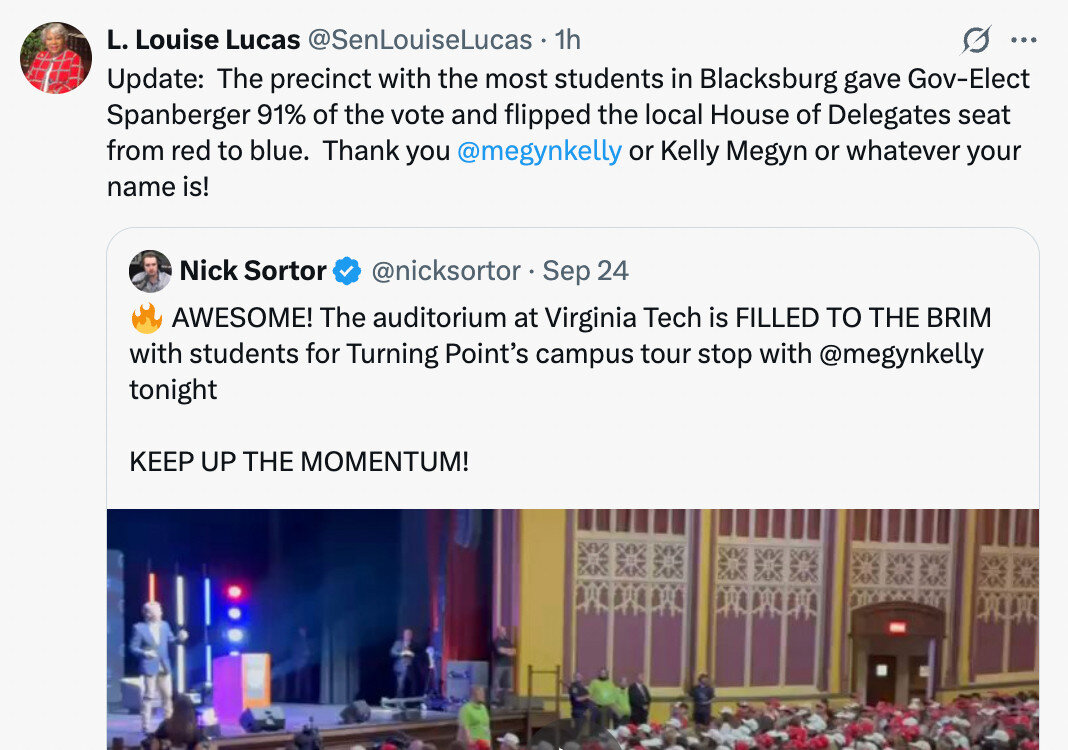Open the L. Louise Lucas display name
This screenshot has height=750, width=1068.
coord(203,40)
